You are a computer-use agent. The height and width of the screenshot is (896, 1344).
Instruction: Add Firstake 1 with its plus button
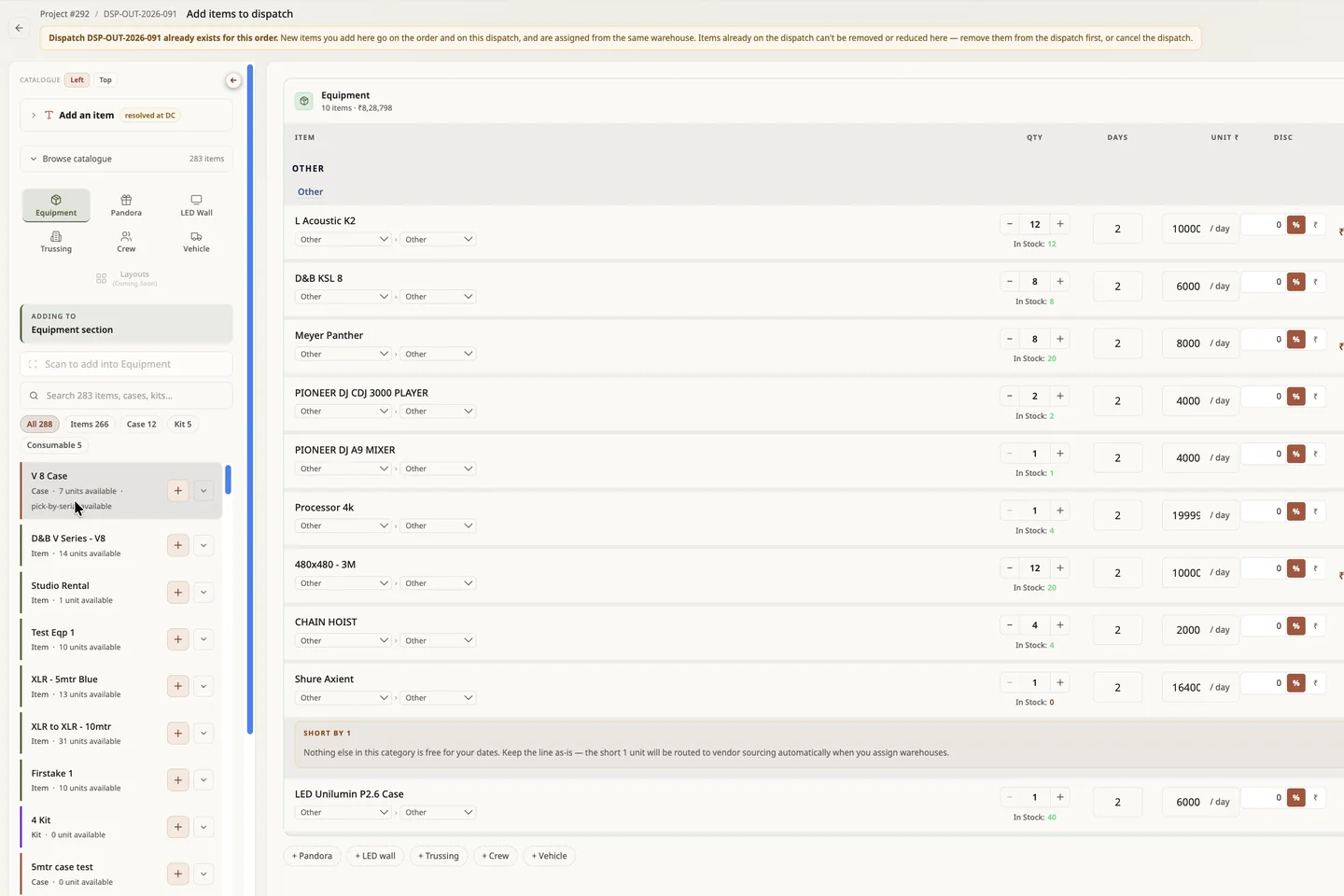click(x=177, y=780)
